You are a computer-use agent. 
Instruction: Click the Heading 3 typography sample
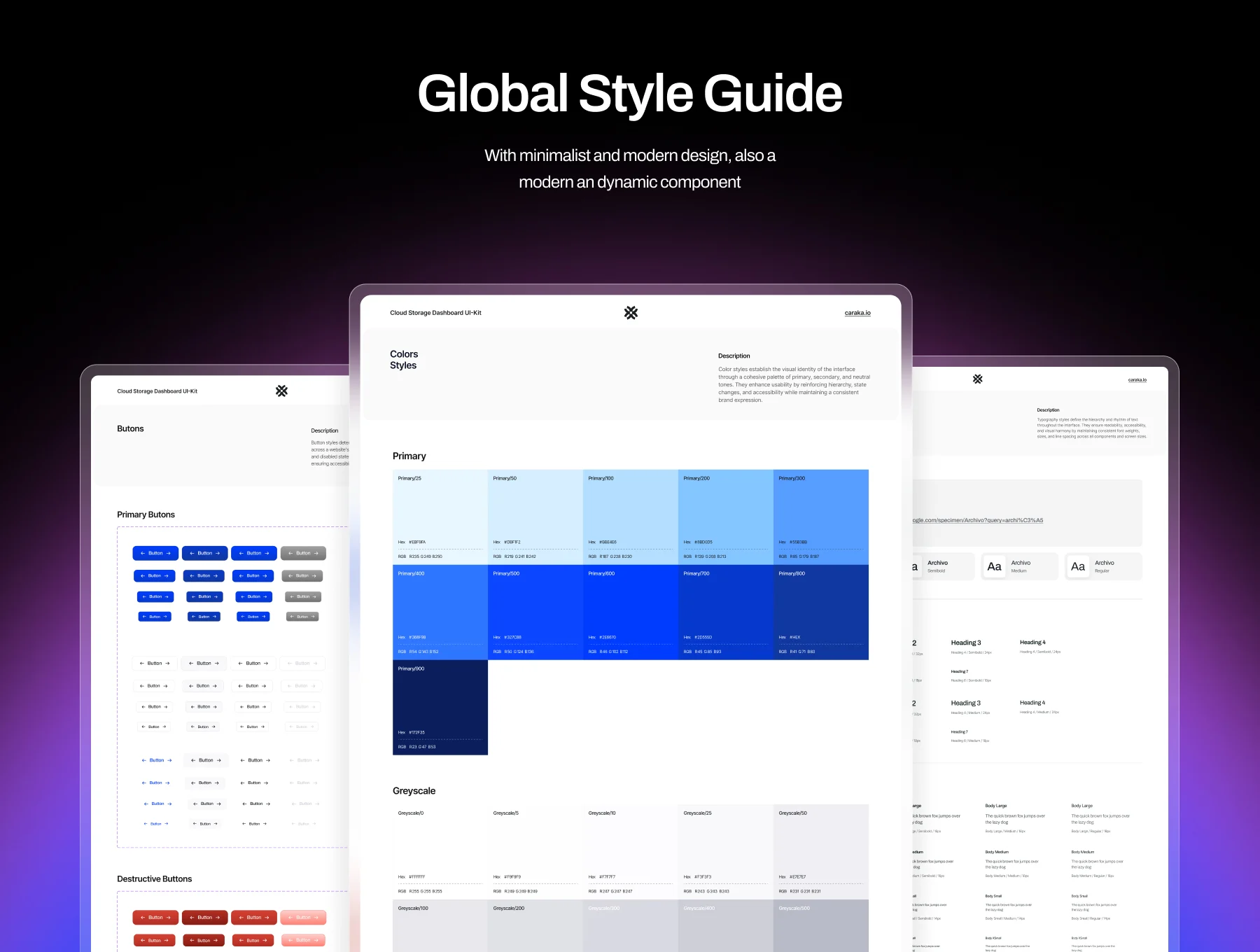965,643
